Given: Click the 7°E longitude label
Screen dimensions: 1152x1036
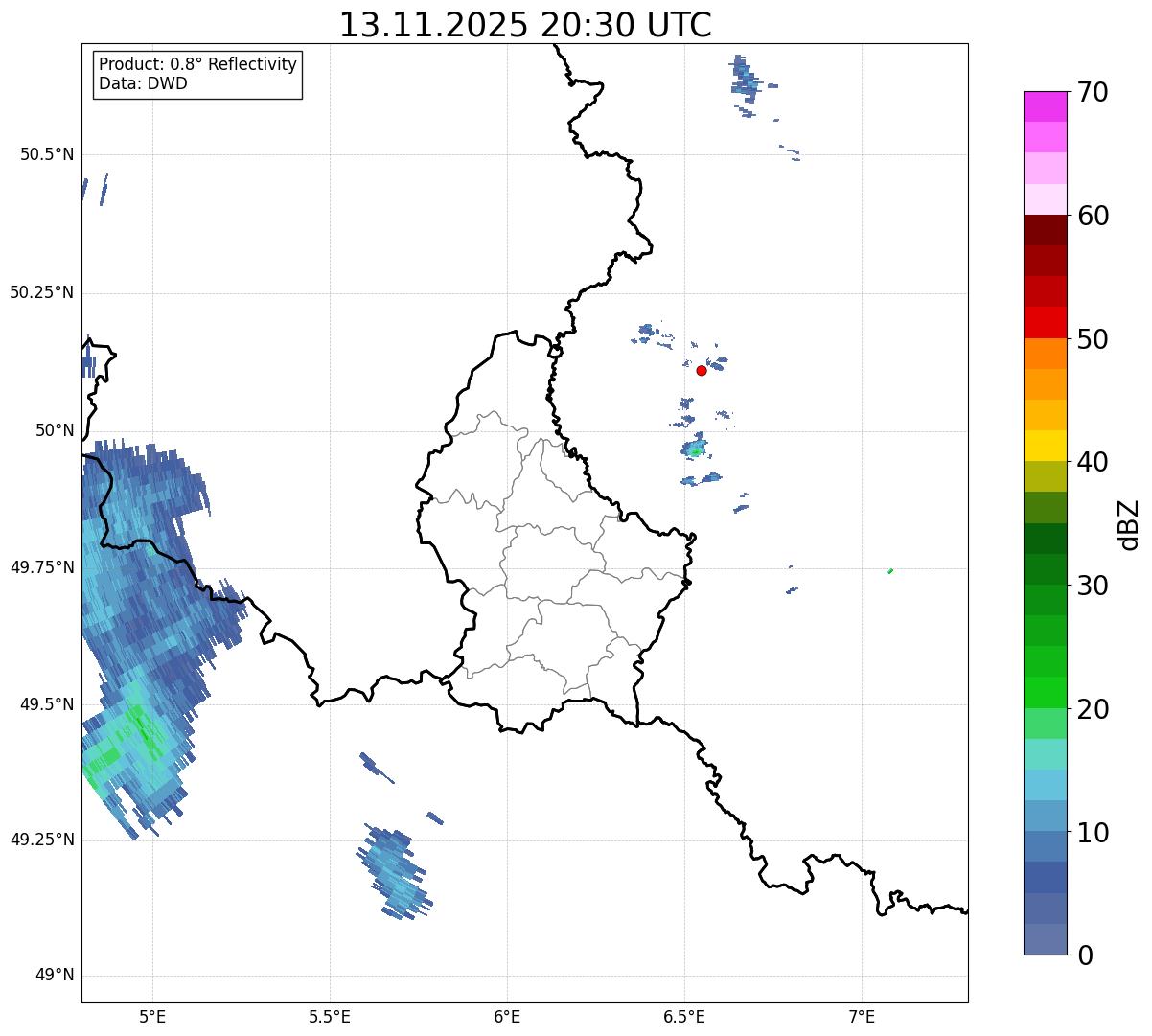Looking at the screenshot, I should point(862,1017).
